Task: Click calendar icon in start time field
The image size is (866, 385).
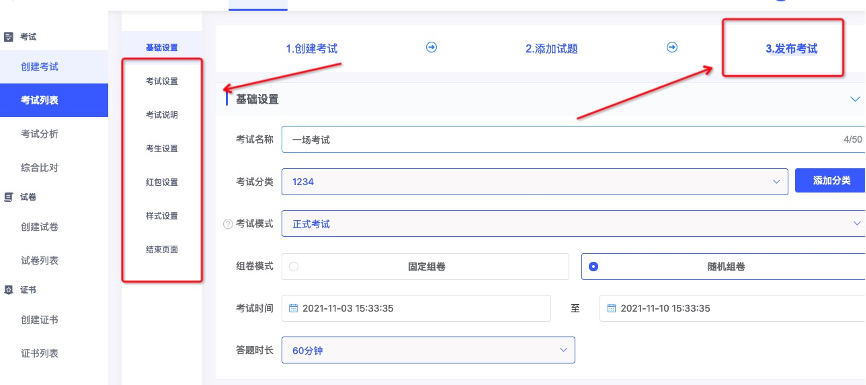Action: [x=293, y=308]
